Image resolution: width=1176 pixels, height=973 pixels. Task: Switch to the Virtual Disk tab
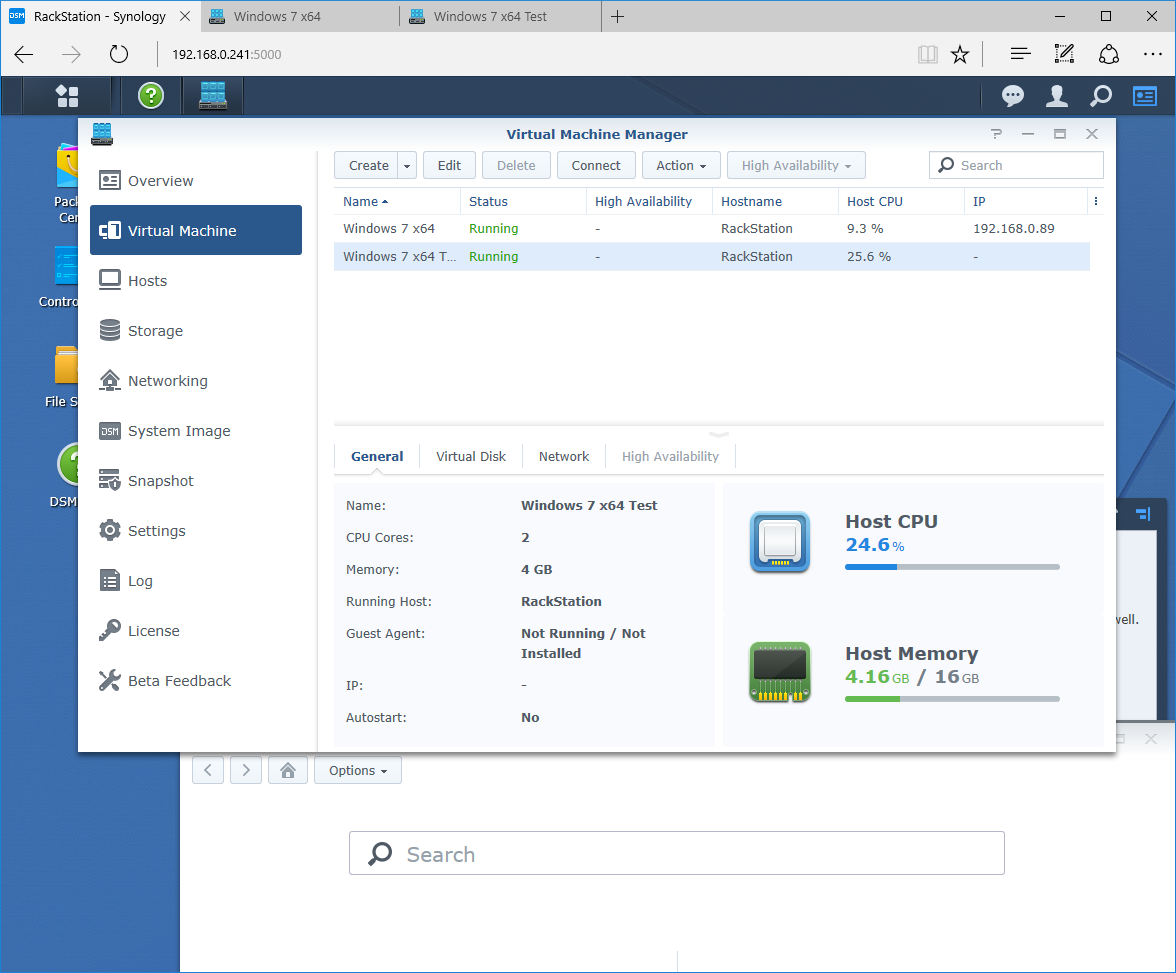[x=471, y=456]
